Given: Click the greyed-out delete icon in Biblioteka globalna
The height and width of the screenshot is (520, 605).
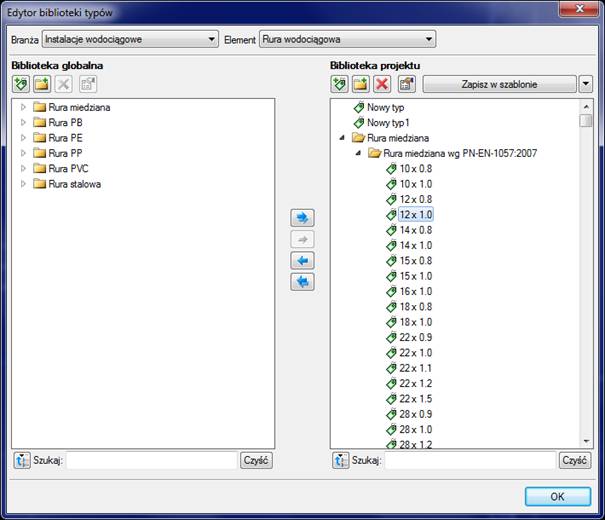Looking at the screenshot, I should pos(63,84).
